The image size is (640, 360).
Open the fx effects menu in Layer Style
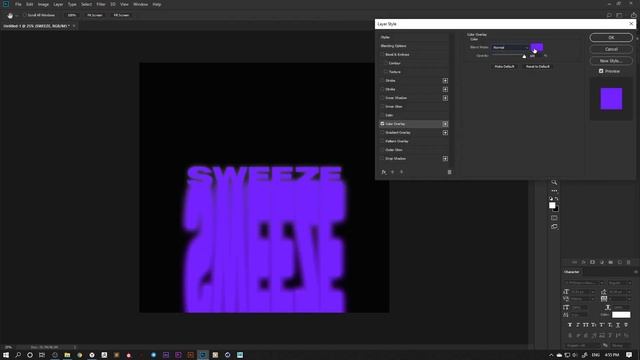coord(384,172)
